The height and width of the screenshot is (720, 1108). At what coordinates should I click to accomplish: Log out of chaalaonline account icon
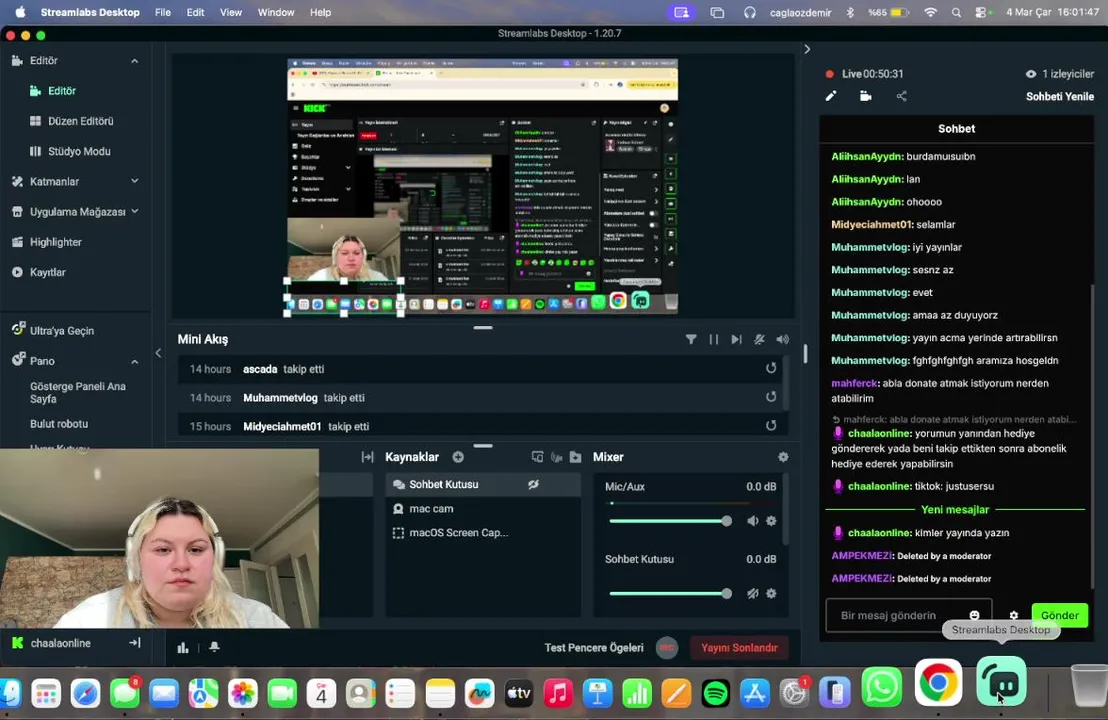point(135,643)
